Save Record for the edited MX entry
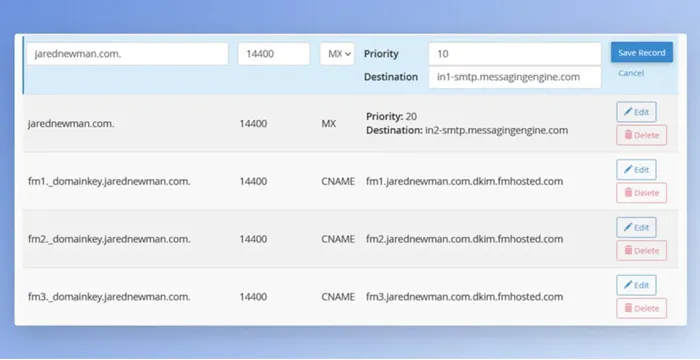Screen dimensions: 700x360 coord(642,53)
